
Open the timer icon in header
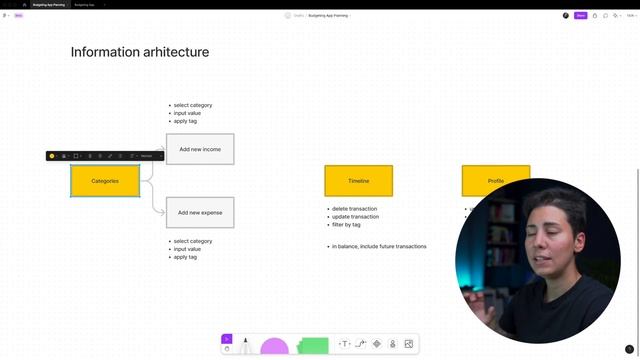(595, 16)
